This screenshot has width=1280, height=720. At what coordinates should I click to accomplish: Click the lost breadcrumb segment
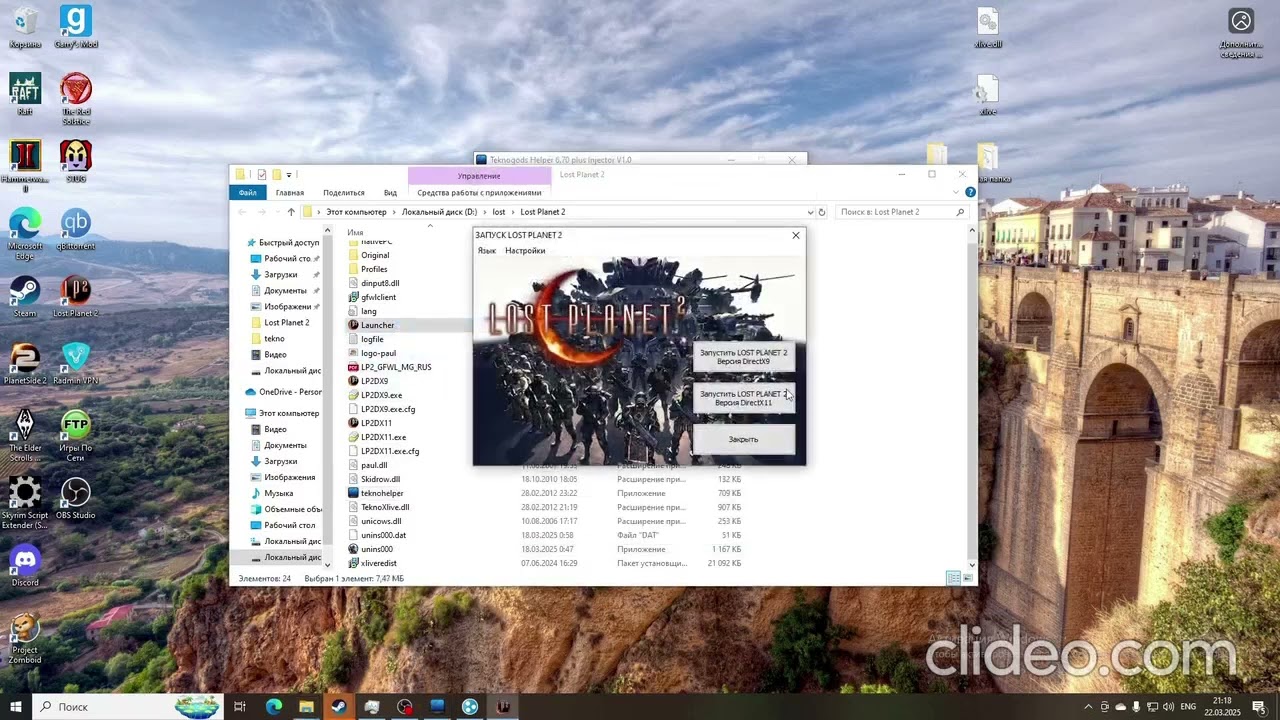(x=499, y=212)
